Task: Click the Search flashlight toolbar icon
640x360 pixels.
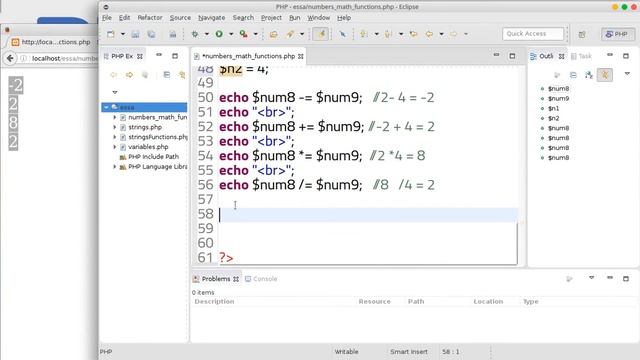Action: pyautogui.click(x=290, y=34)
